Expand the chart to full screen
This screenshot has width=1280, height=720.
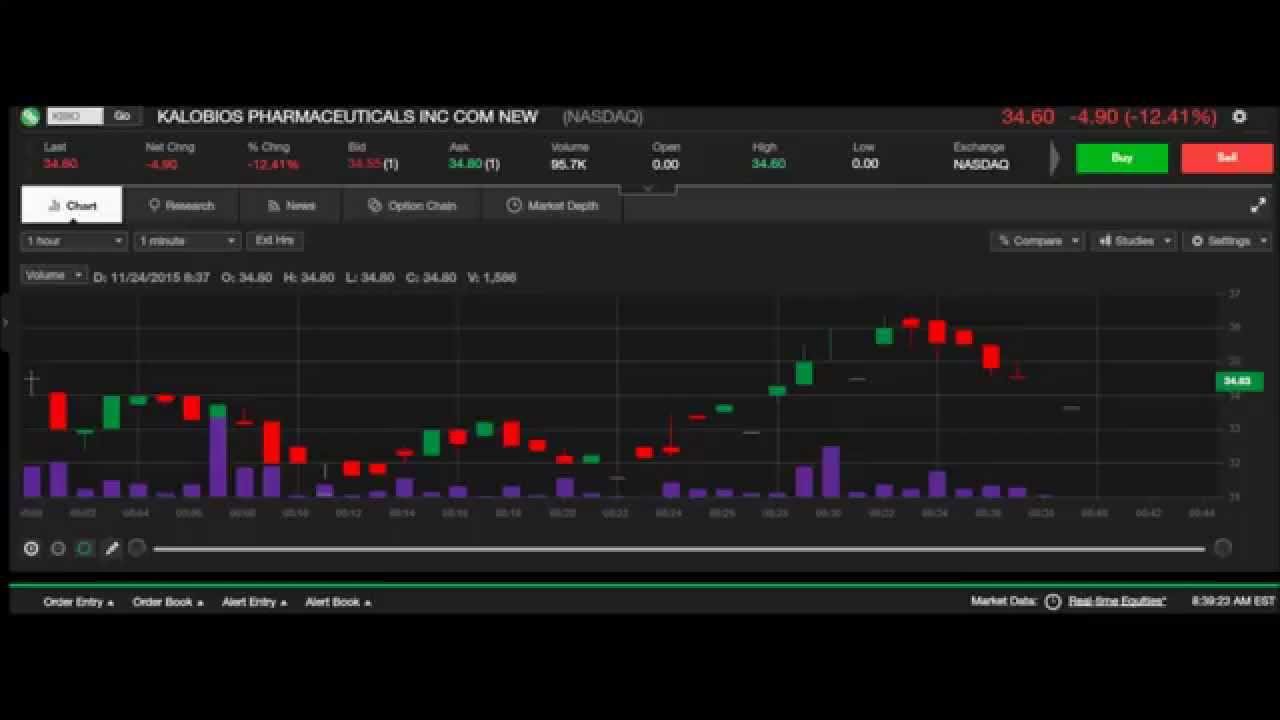pos(1258,206)
